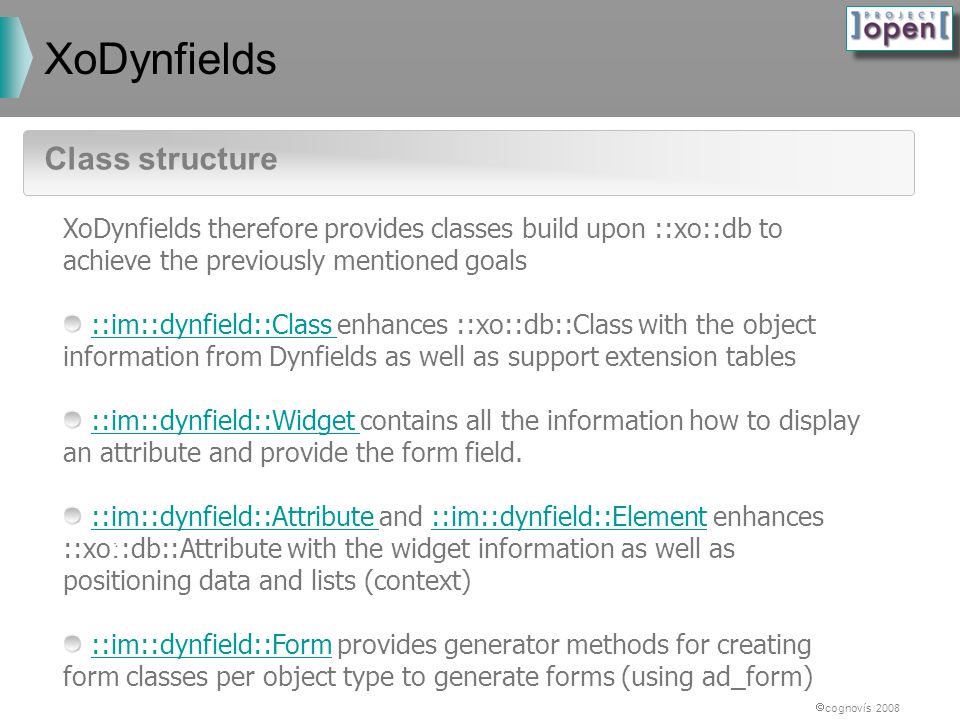Screen dimensions: 960x720
Task: Follow the ::im::dynfield::Element link
Action: 569,517
